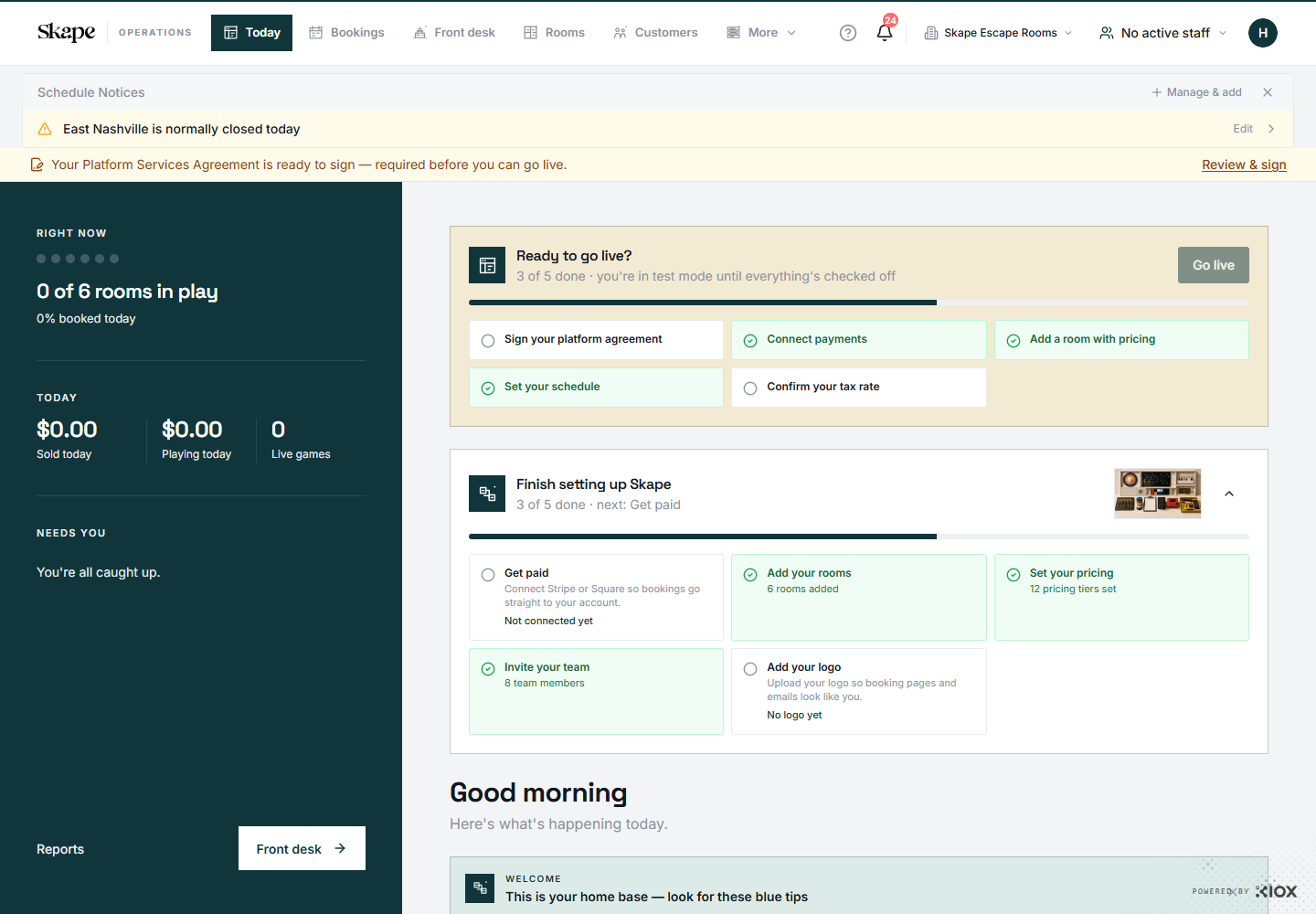
Task: Click the "$0.00 Playing today" stat
Action: pos(196,439)
